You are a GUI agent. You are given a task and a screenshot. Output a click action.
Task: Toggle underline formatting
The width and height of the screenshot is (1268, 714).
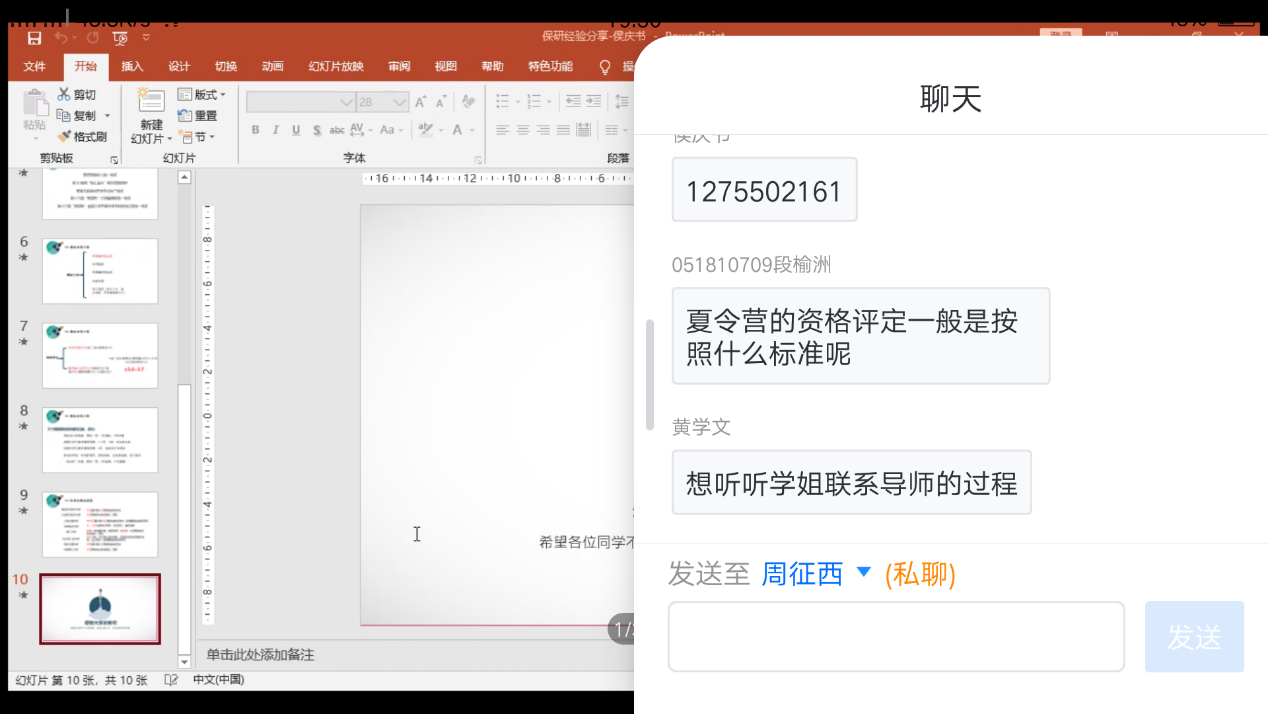pyautogui.click(x=296, y=130)
